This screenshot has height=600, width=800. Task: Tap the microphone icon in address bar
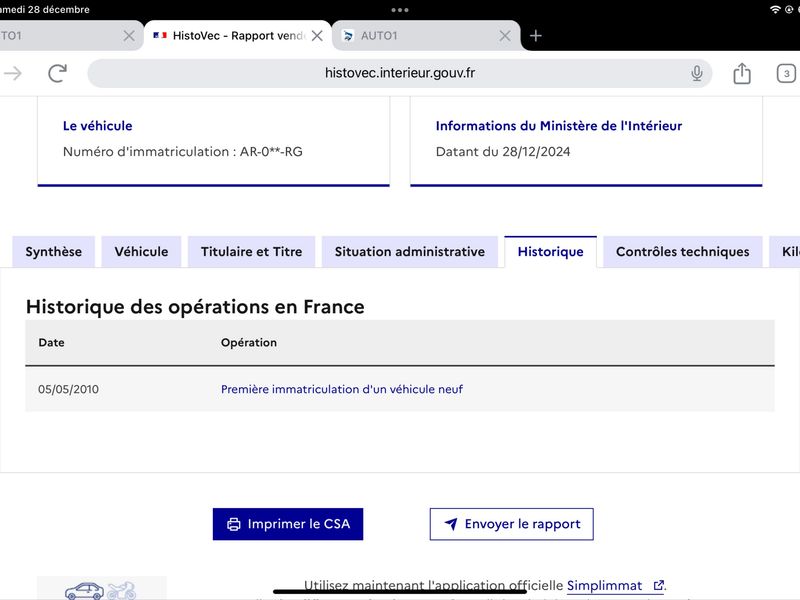pos(696,73)
